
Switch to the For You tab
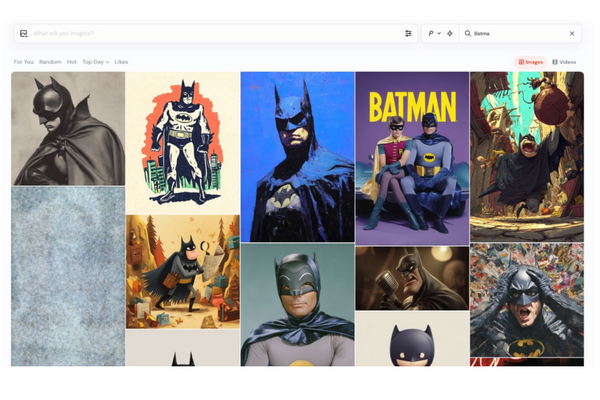[24, 62]
